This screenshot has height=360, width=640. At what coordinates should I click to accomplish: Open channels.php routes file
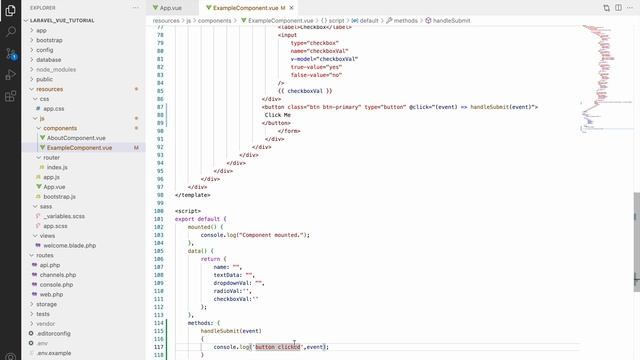tap(58, 275)
